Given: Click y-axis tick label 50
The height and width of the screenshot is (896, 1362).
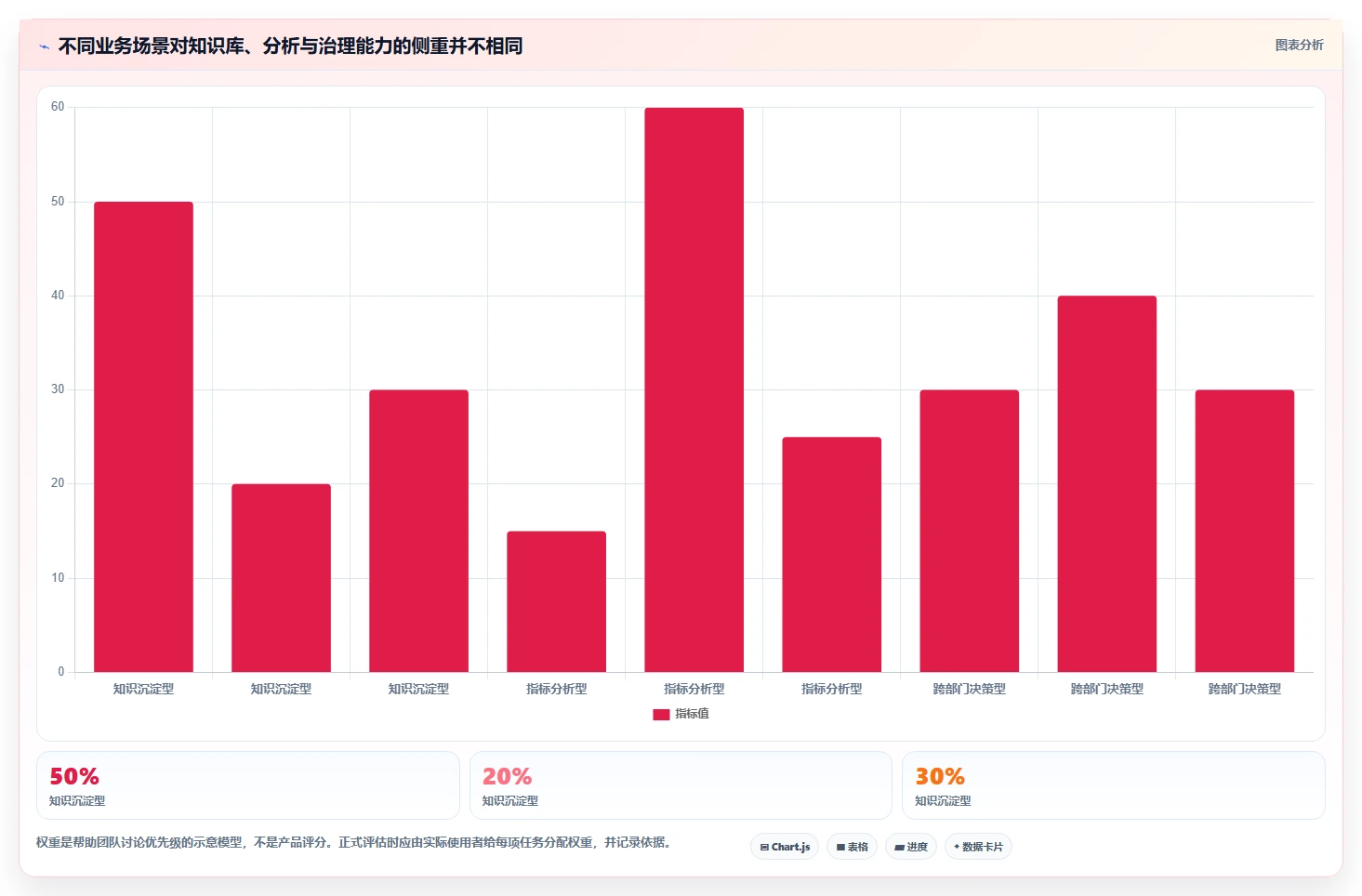Looking at the screenshot, I should pos(58,202).
